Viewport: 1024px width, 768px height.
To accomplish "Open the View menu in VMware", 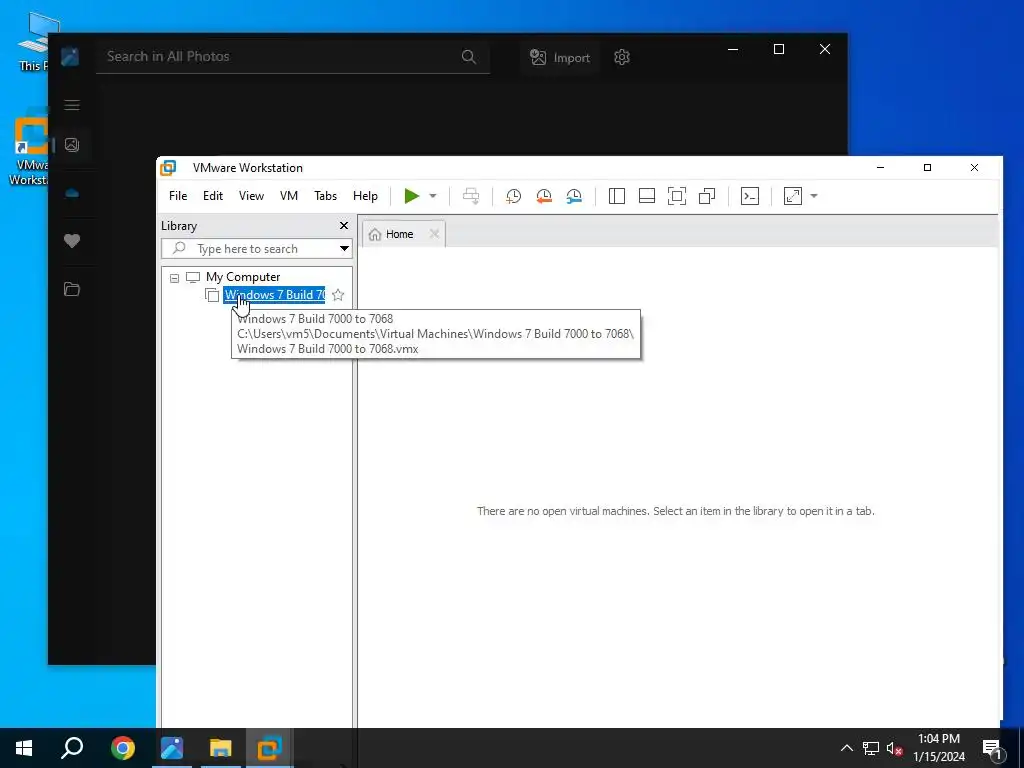I will 251,196.
